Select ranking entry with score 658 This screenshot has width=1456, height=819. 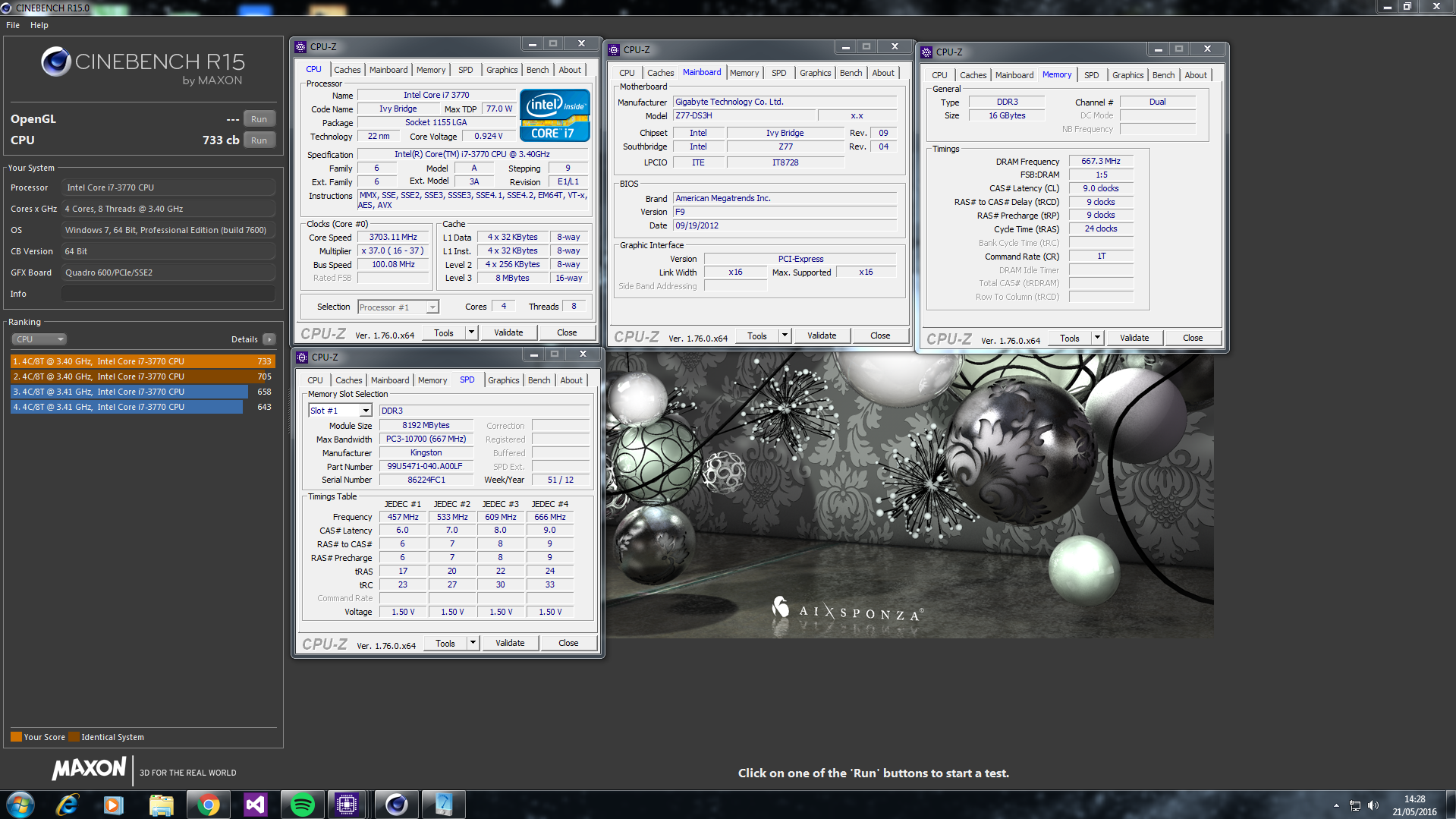point(143,392)
